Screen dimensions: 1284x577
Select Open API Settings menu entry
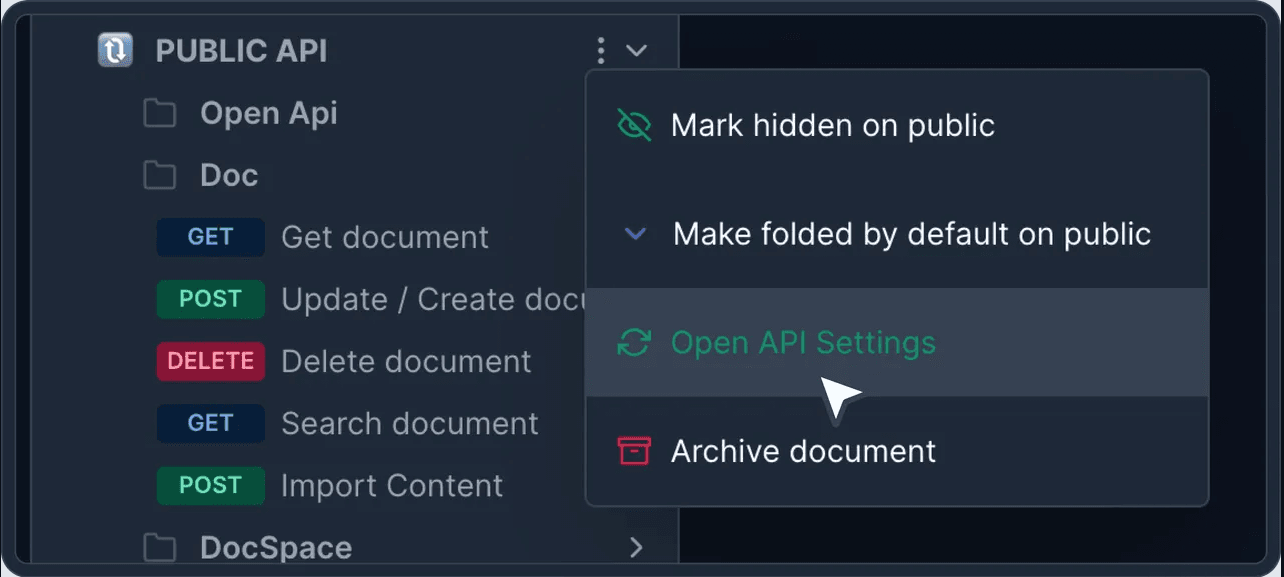pos(803,343)
